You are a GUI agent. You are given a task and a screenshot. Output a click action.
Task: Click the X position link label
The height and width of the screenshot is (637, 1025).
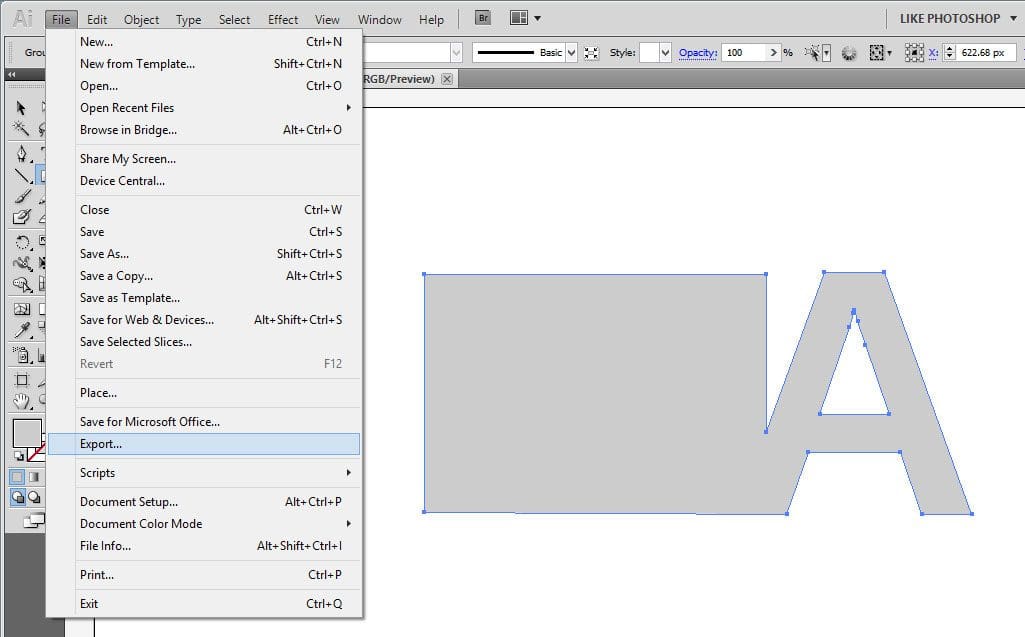click(933, 52)
